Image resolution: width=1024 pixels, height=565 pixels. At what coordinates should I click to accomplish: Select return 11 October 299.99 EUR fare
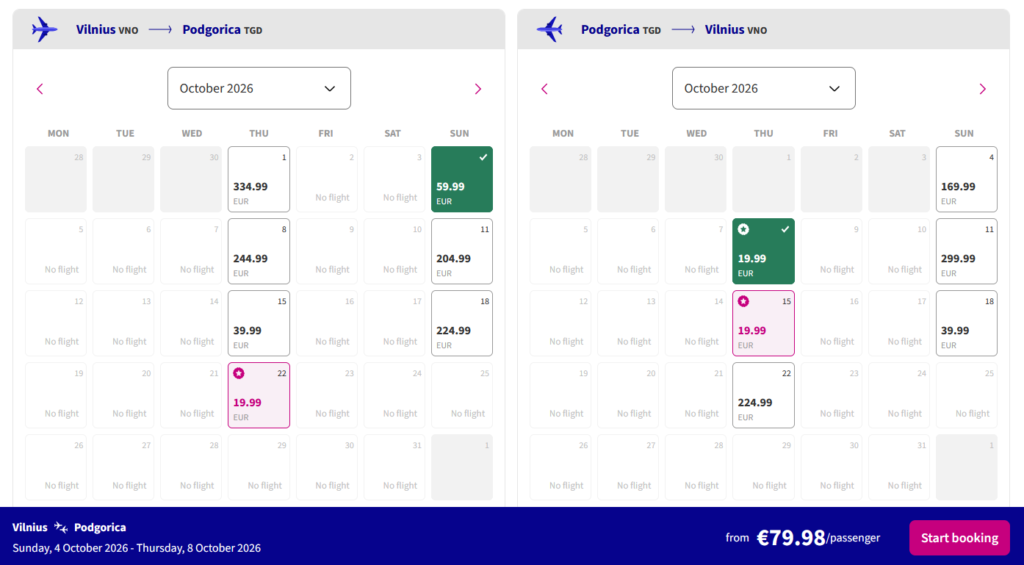pos(966,251)
